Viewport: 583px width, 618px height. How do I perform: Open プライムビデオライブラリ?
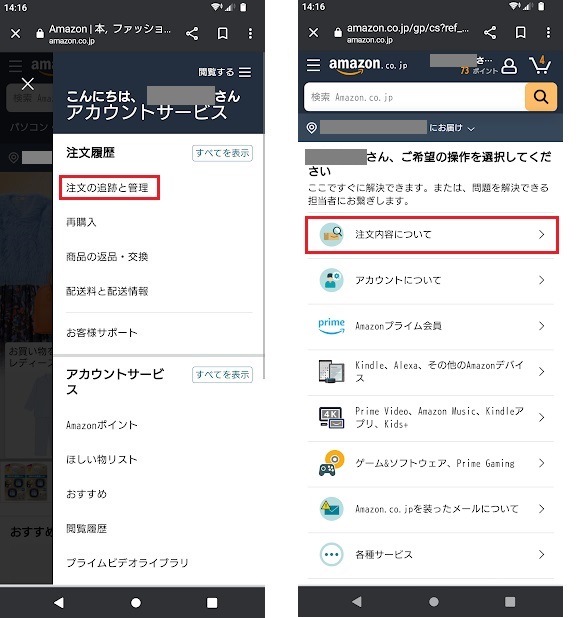pyautogui.click(x=127, y=563)
